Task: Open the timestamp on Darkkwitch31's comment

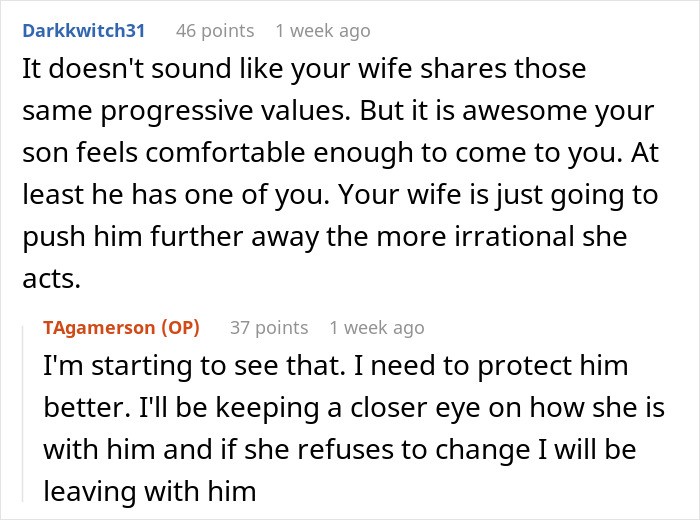Action: click(x=323, y=31)
